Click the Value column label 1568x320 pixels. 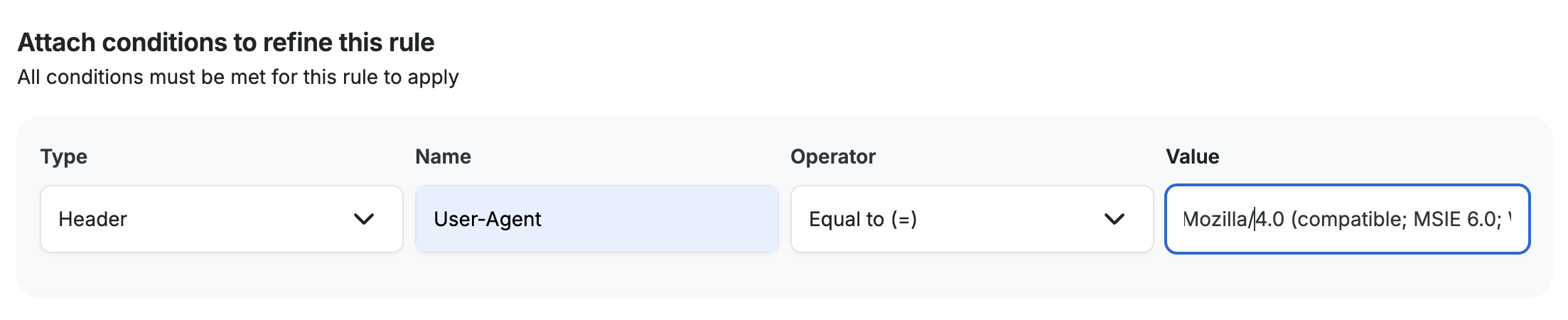pos(1192,156)
